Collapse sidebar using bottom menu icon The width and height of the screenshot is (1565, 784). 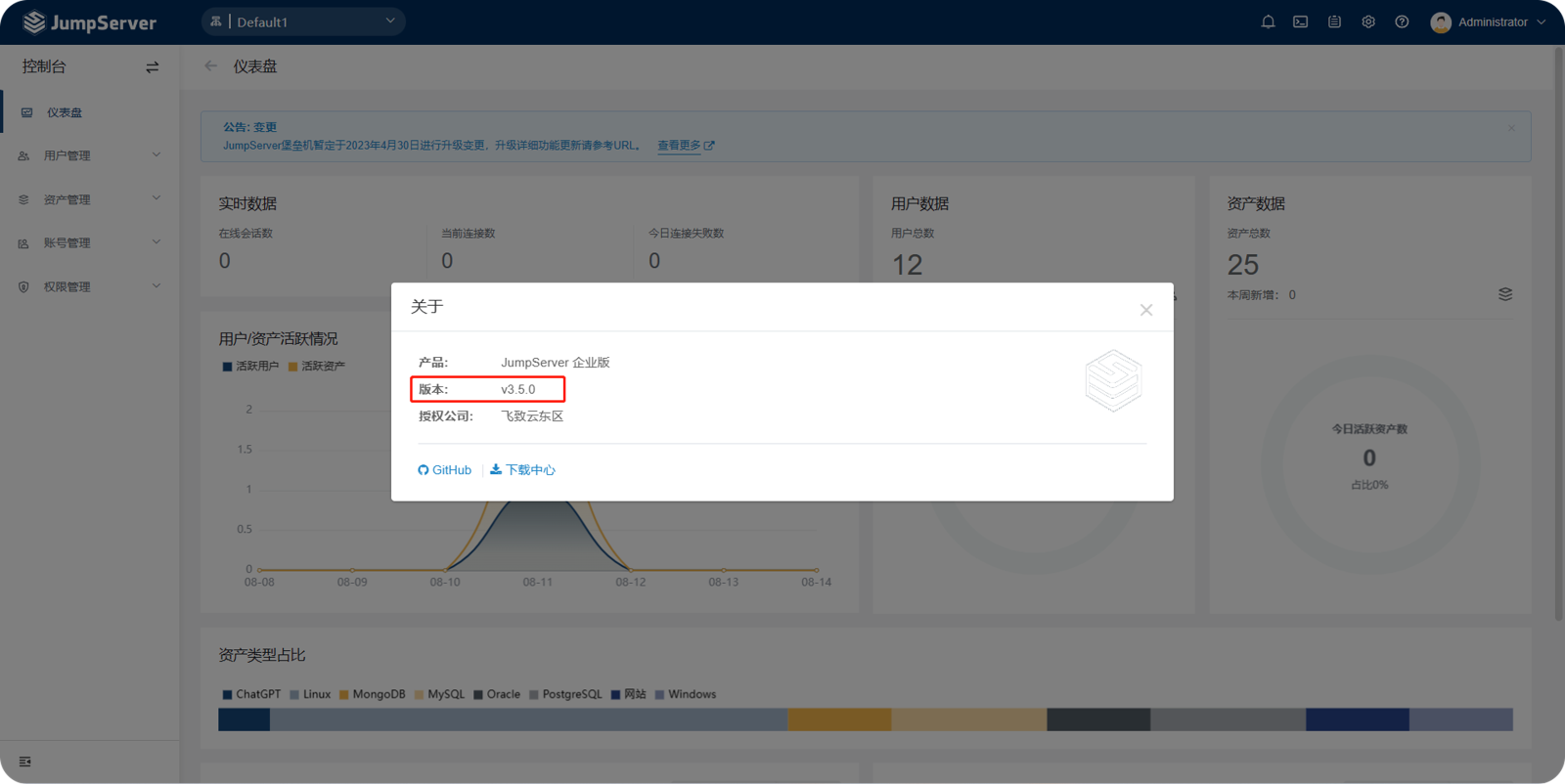[25, 762]
